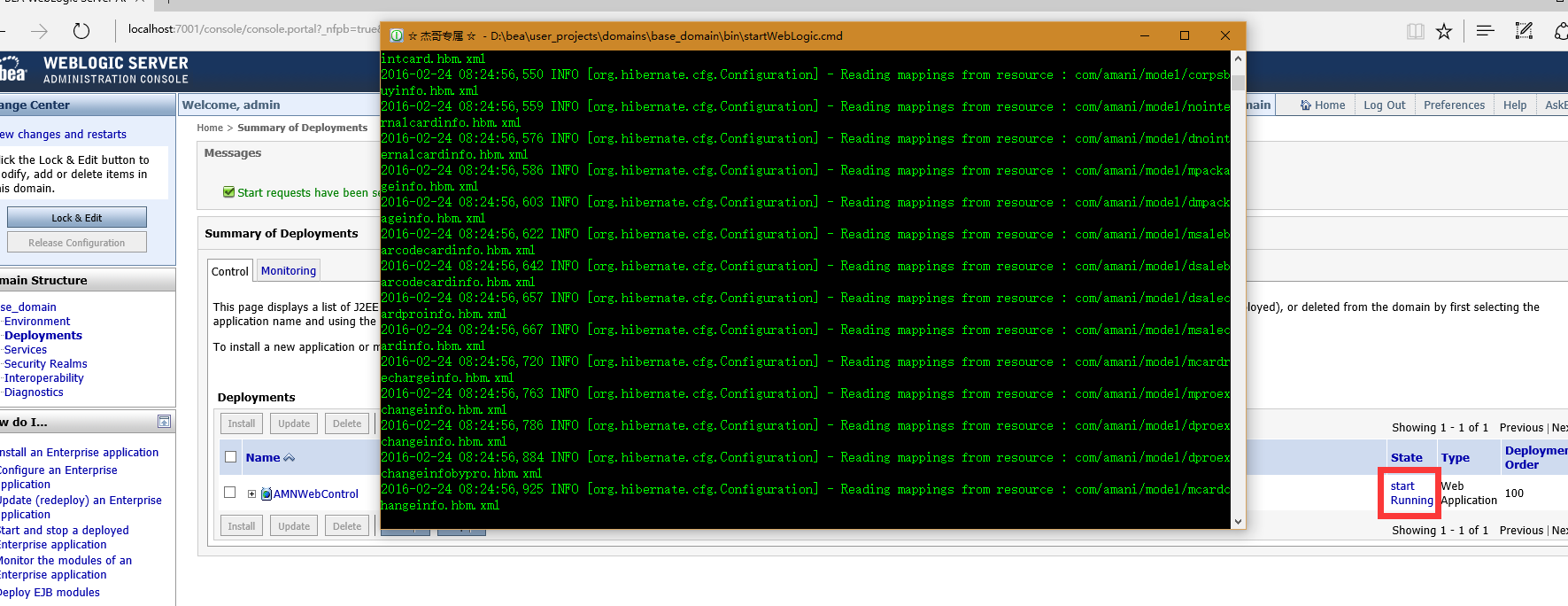Click the Type column header
This screenshot has width=1568, height=606.
point(1455,458)
